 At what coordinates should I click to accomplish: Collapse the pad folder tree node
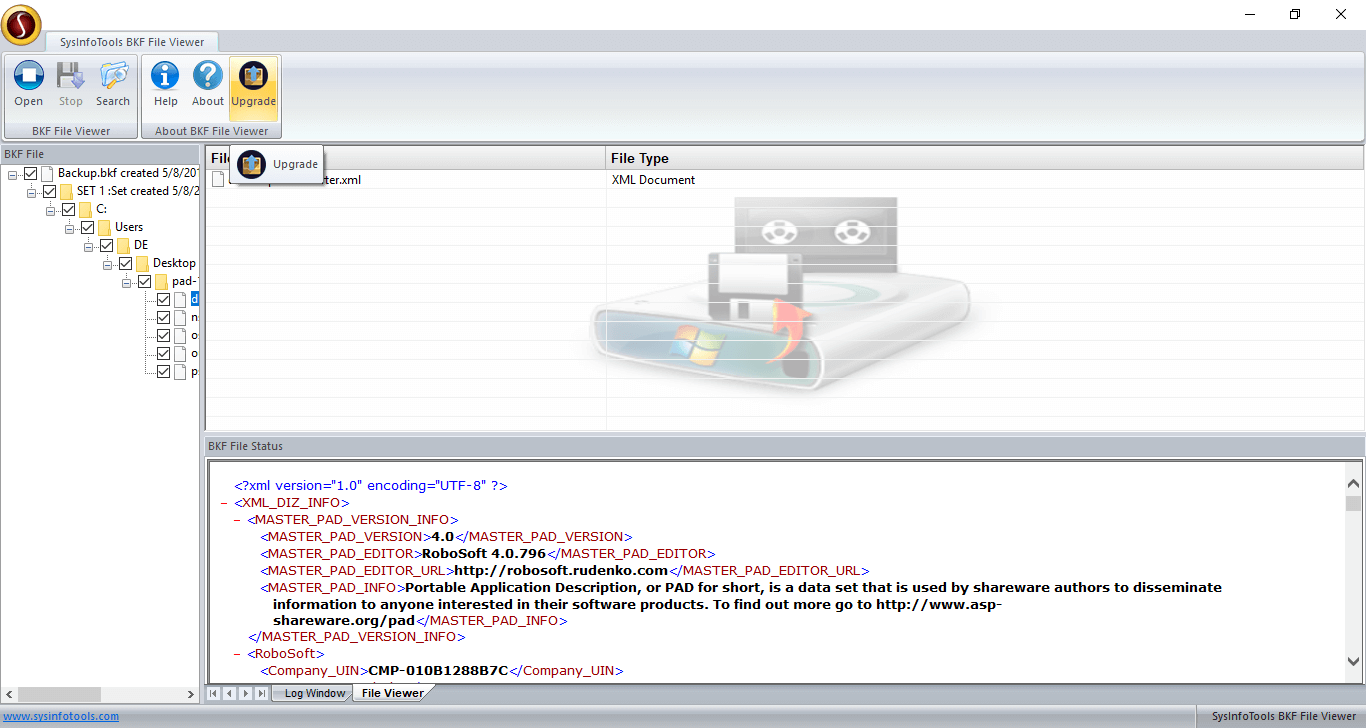click(x=127, y=282)
